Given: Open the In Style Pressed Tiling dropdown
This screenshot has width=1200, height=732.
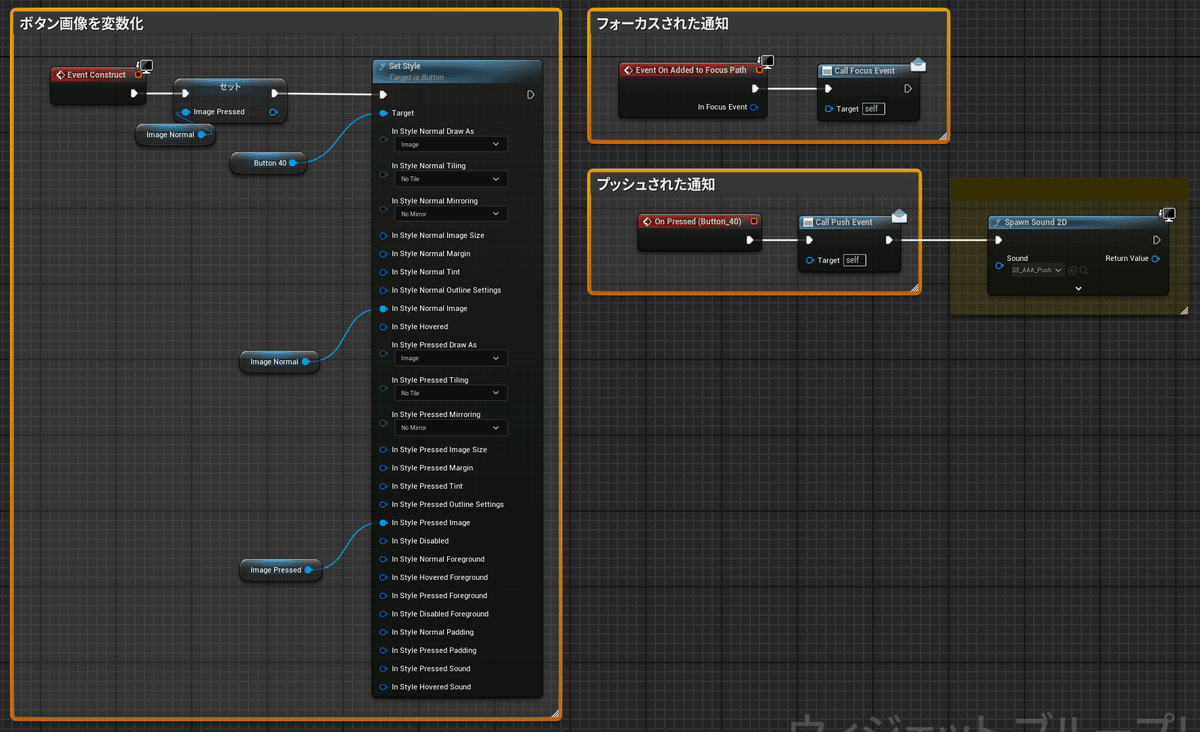Looking at the screenshot, I should pos(449,393).
